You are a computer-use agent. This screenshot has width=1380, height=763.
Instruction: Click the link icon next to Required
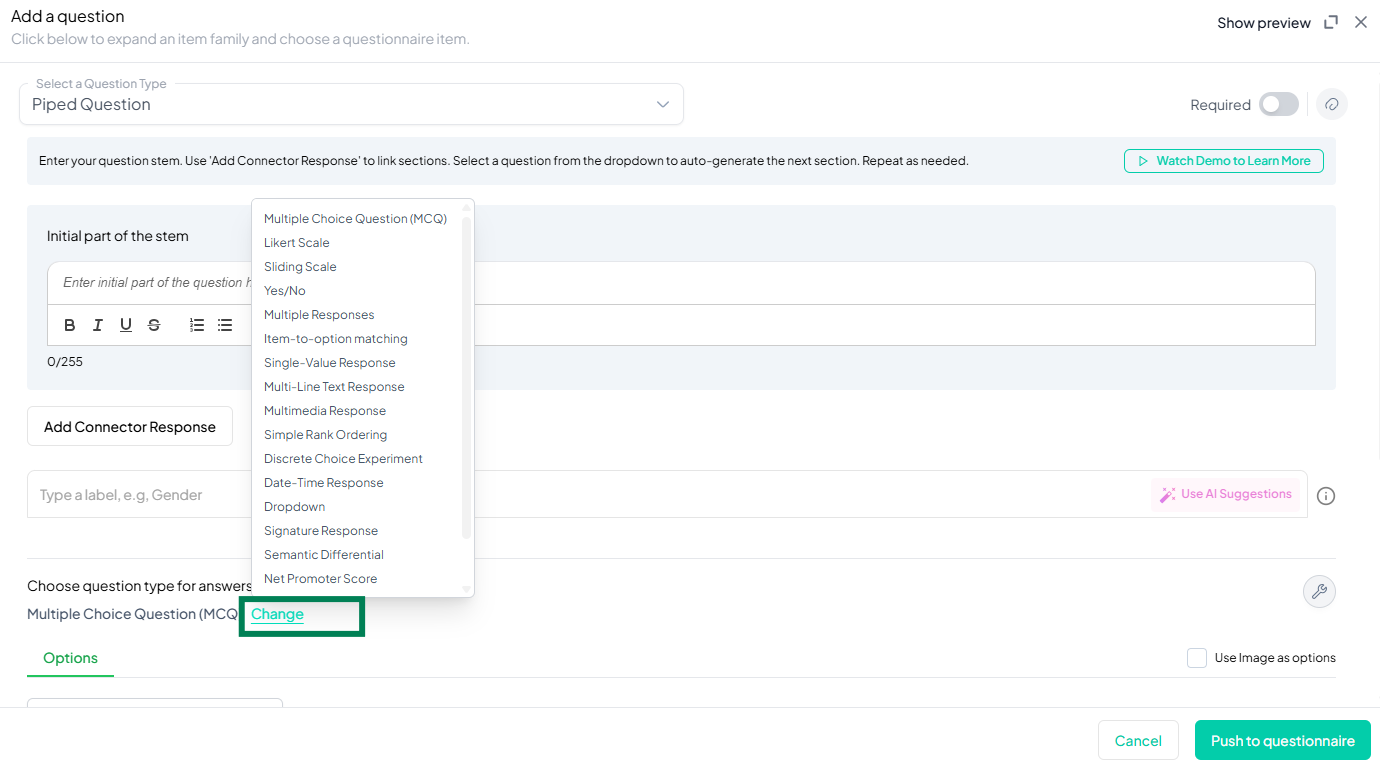pos(1331,105)
